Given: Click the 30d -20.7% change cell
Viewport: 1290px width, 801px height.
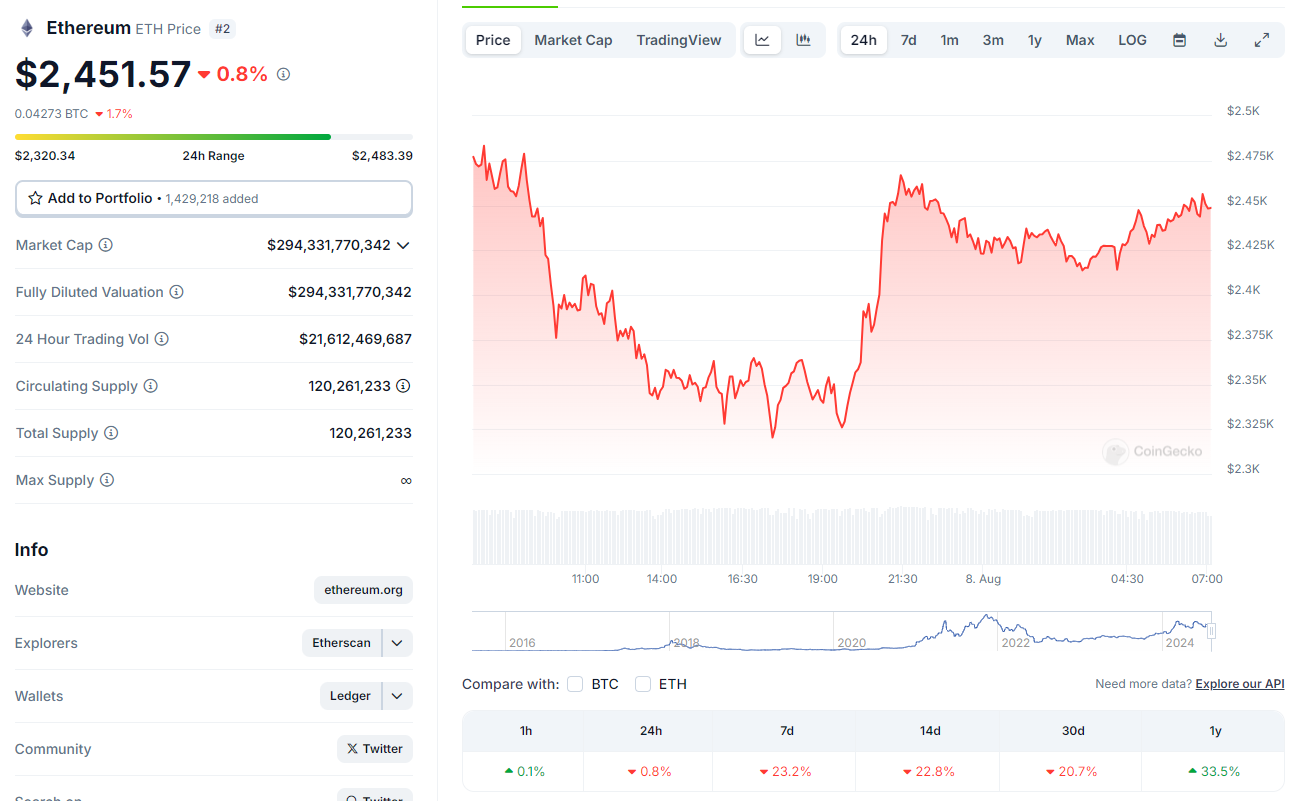Looking at the screenshot, I should click(1072, 771).
